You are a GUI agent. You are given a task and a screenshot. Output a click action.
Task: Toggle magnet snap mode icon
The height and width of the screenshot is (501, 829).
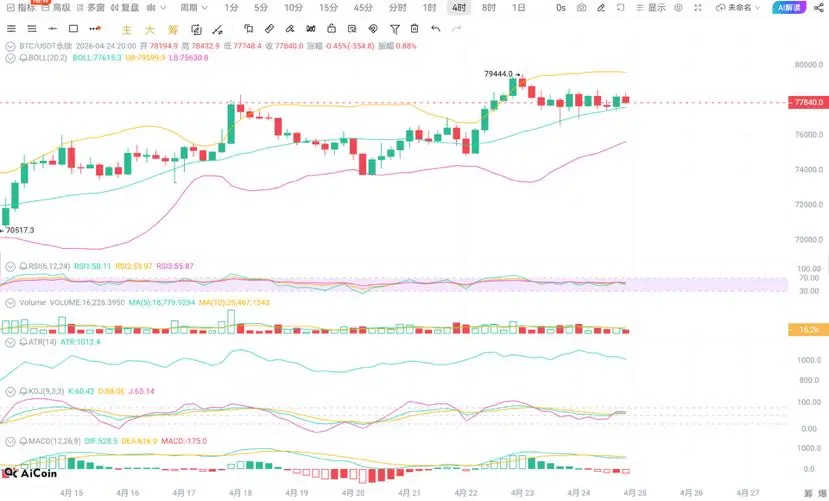pyautogui.click(x=311, y=29)
